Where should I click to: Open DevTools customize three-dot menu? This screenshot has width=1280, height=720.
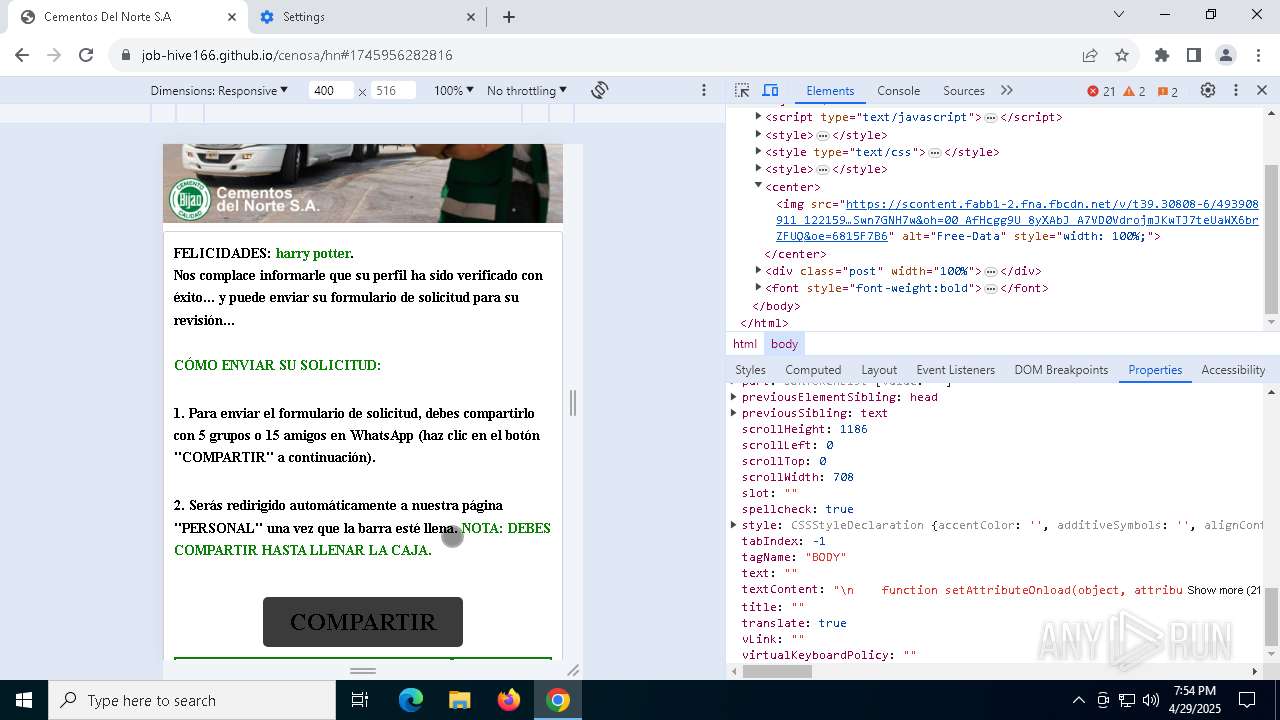[x=1235, y=90]
